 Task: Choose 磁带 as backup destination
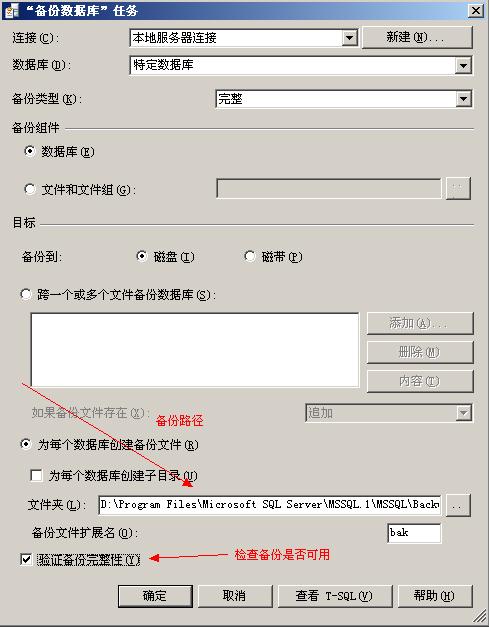[250, 256]
